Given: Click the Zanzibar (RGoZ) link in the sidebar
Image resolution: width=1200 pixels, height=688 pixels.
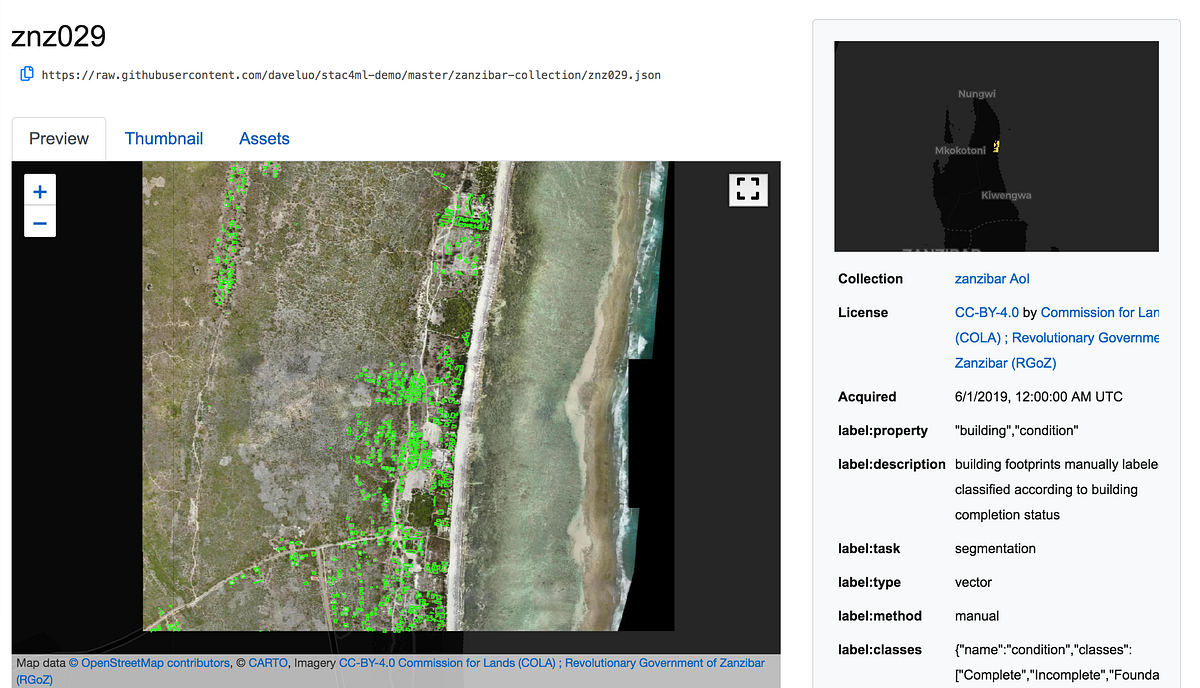Looking at the screenshot, I should [x=1005, y=363].
